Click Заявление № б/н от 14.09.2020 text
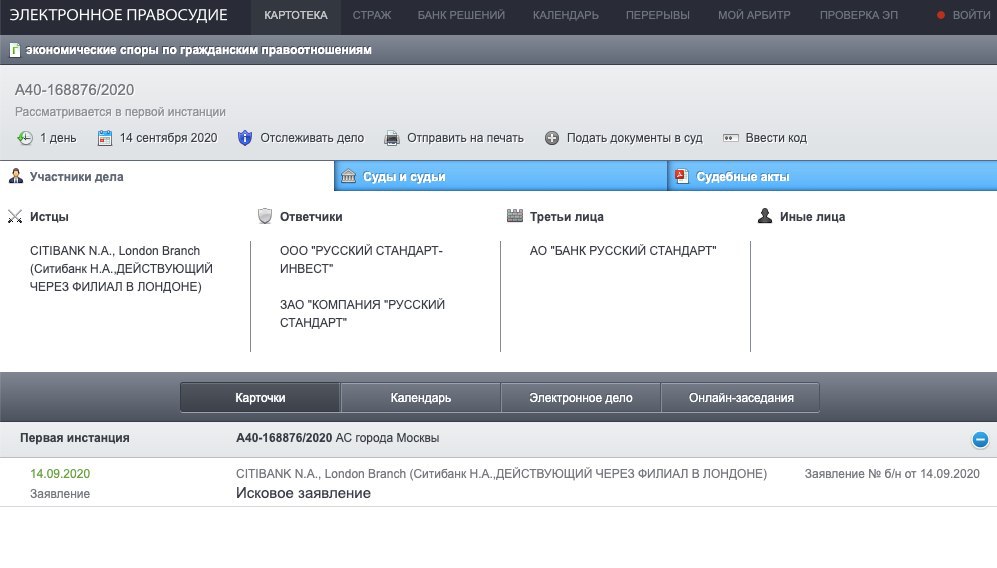Viewport: 997px width, 568px height. coord(892,473)
